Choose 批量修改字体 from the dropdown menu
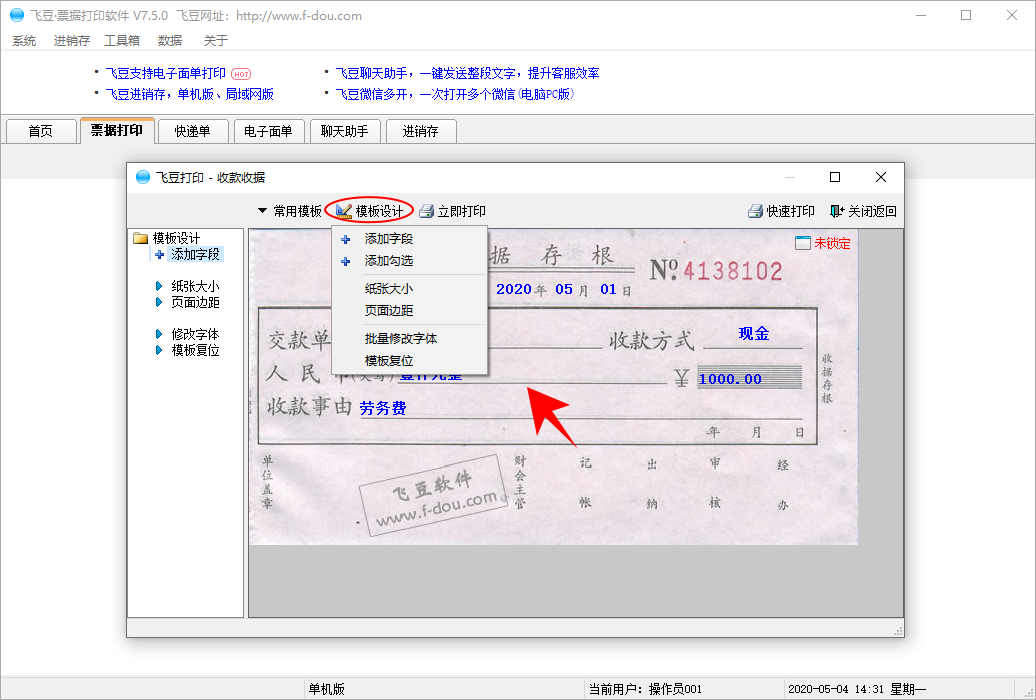1036x700 pixels. [x=410, y=338]
